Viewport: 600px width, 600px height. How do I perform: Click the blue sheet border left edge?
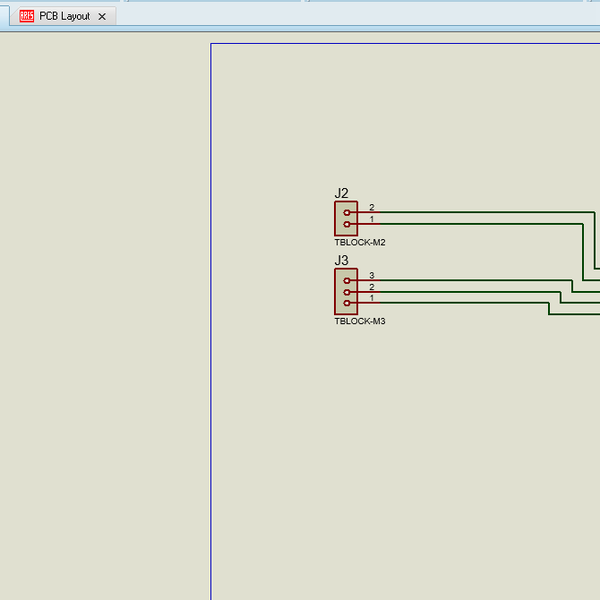[211, 400]
